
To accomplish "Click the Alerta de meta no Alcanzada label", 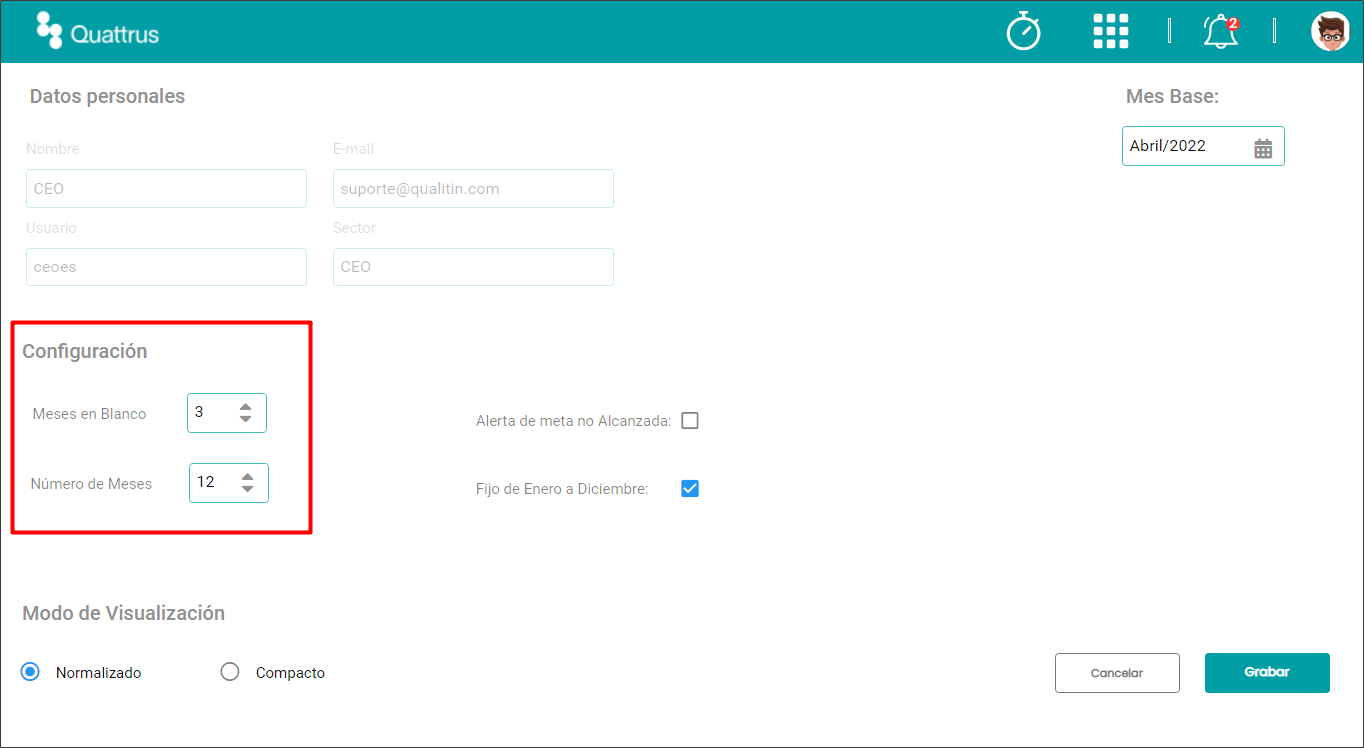I will coord(574,421).
